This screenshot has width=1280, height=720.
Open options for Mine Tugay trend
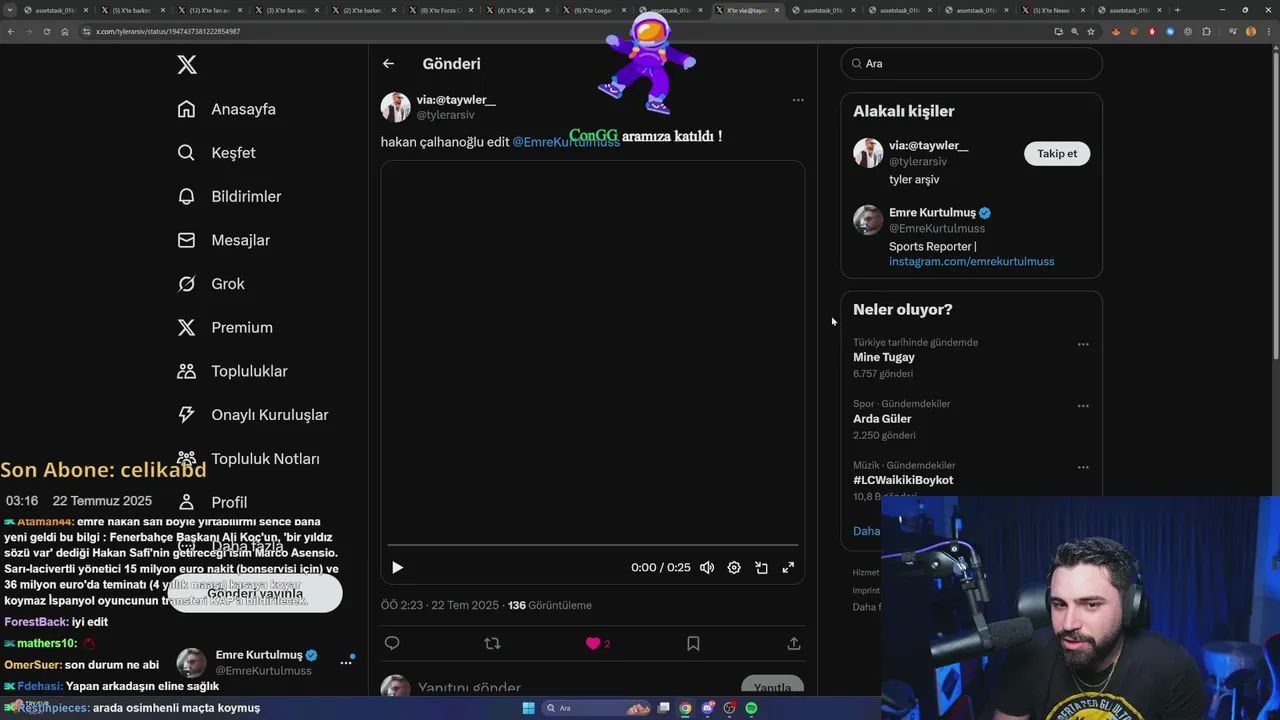tap(1083, 344)
